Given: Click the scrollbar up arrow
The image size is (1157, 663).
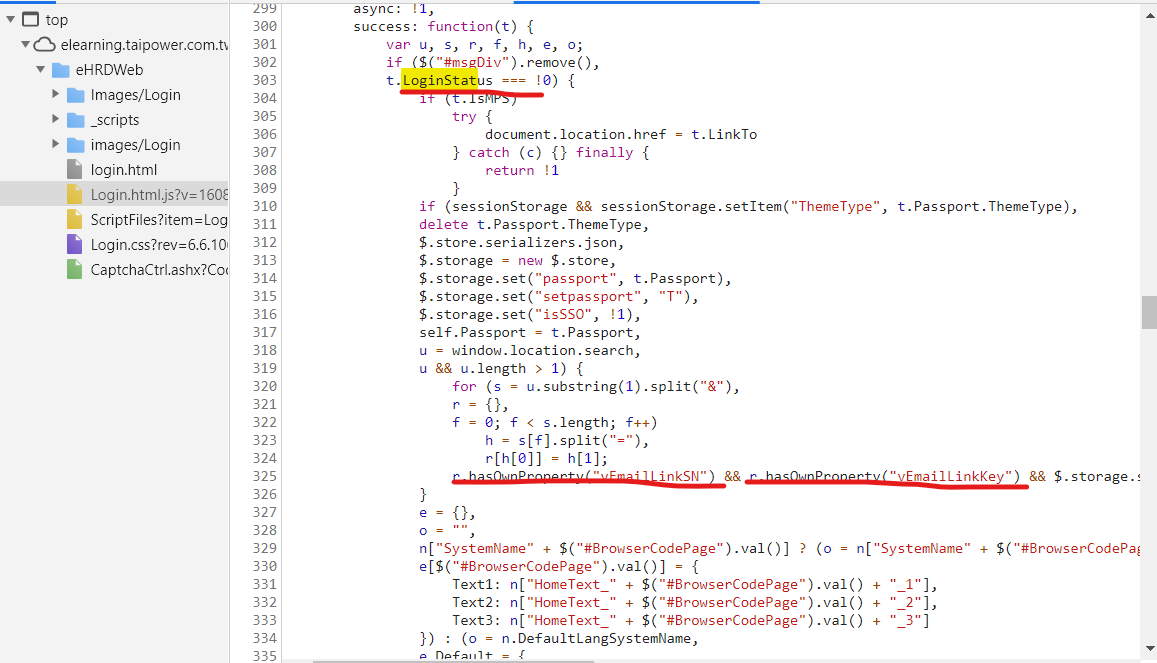Looking at the screenshot, I should pos(1149,13).
